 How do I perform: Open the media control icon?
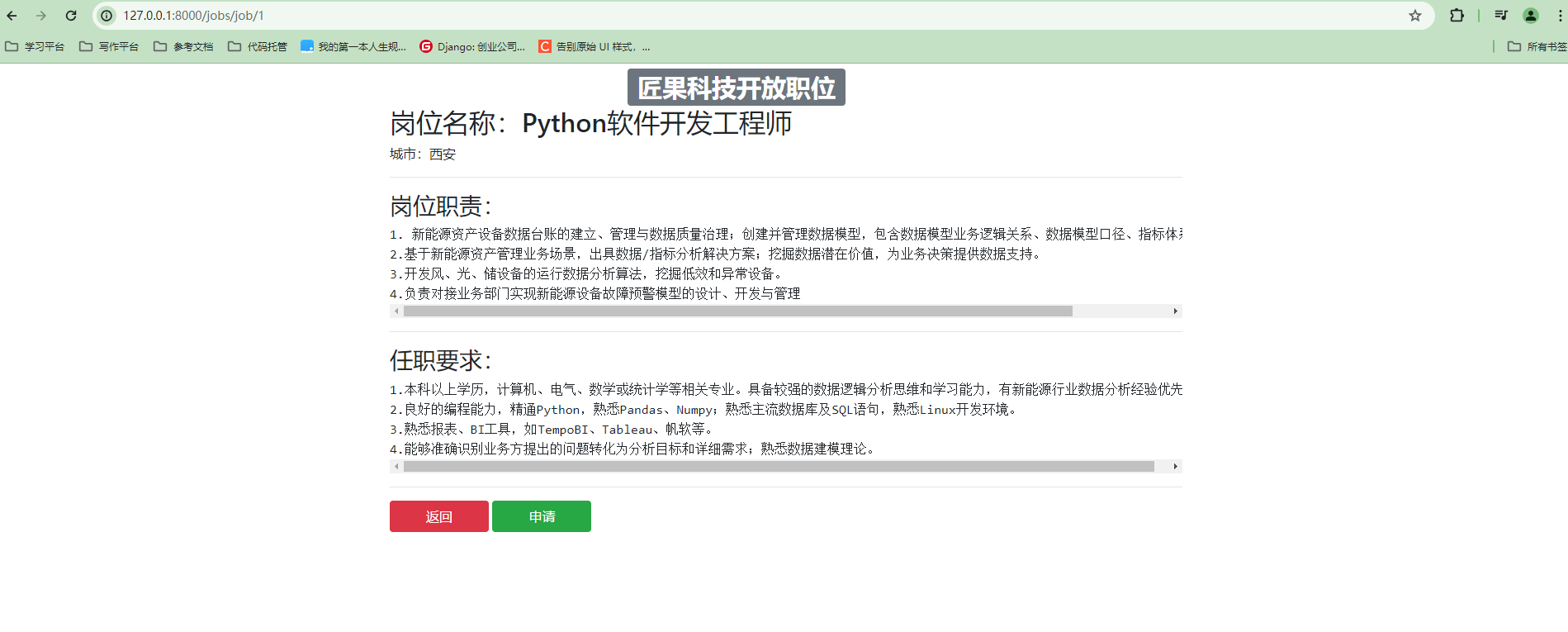[1501, 16]
